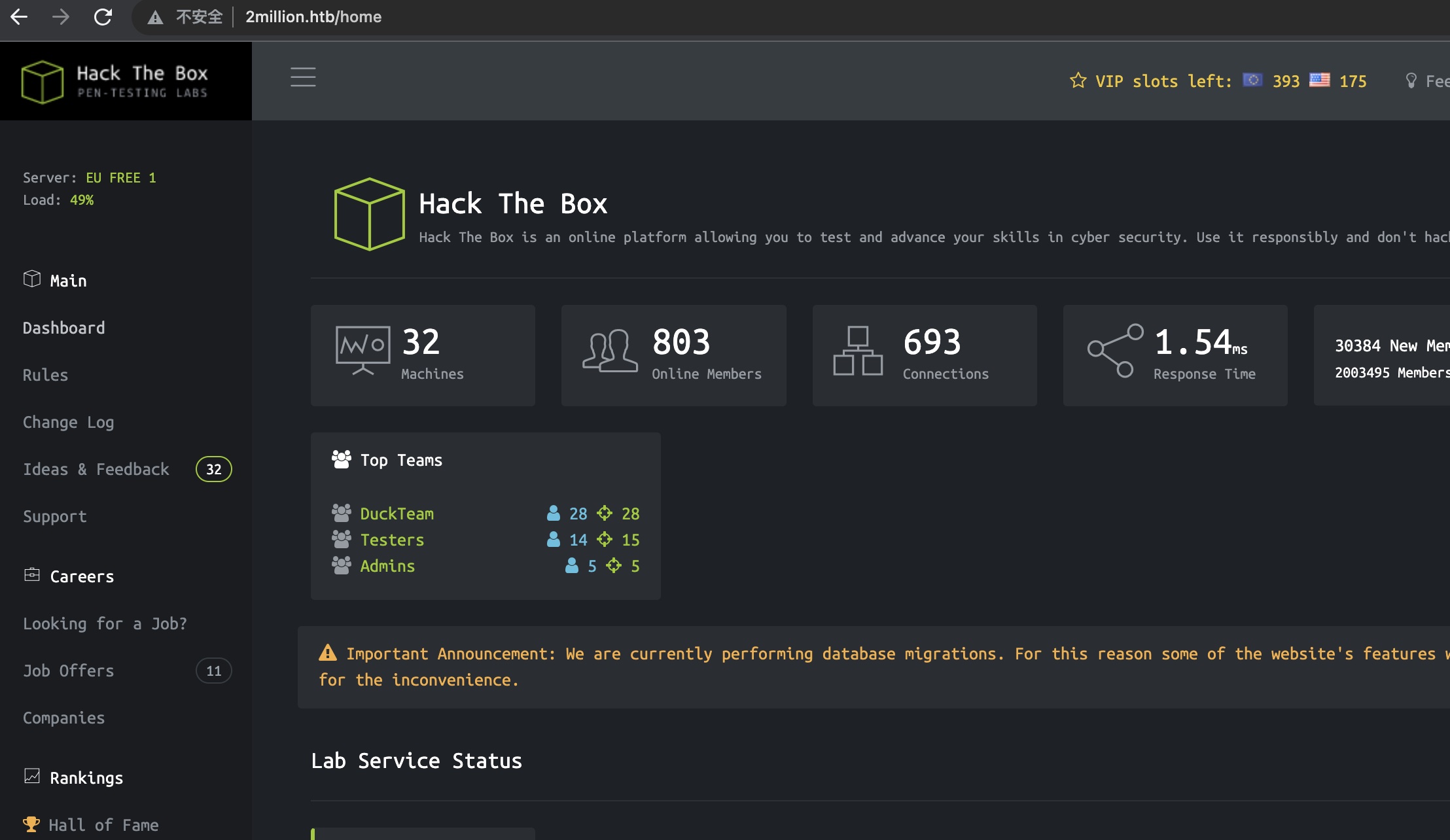Click the address bar URL field
This screenshot has height=840, width=1450.
[x=313, y=17]
